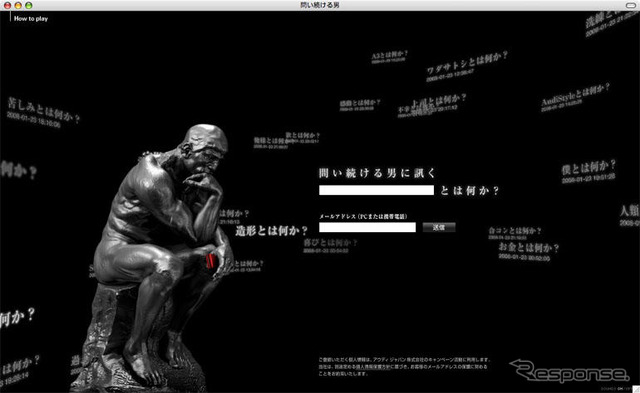
Task: Click the toolbar pill button in title bar
Action: coord(631,5)
